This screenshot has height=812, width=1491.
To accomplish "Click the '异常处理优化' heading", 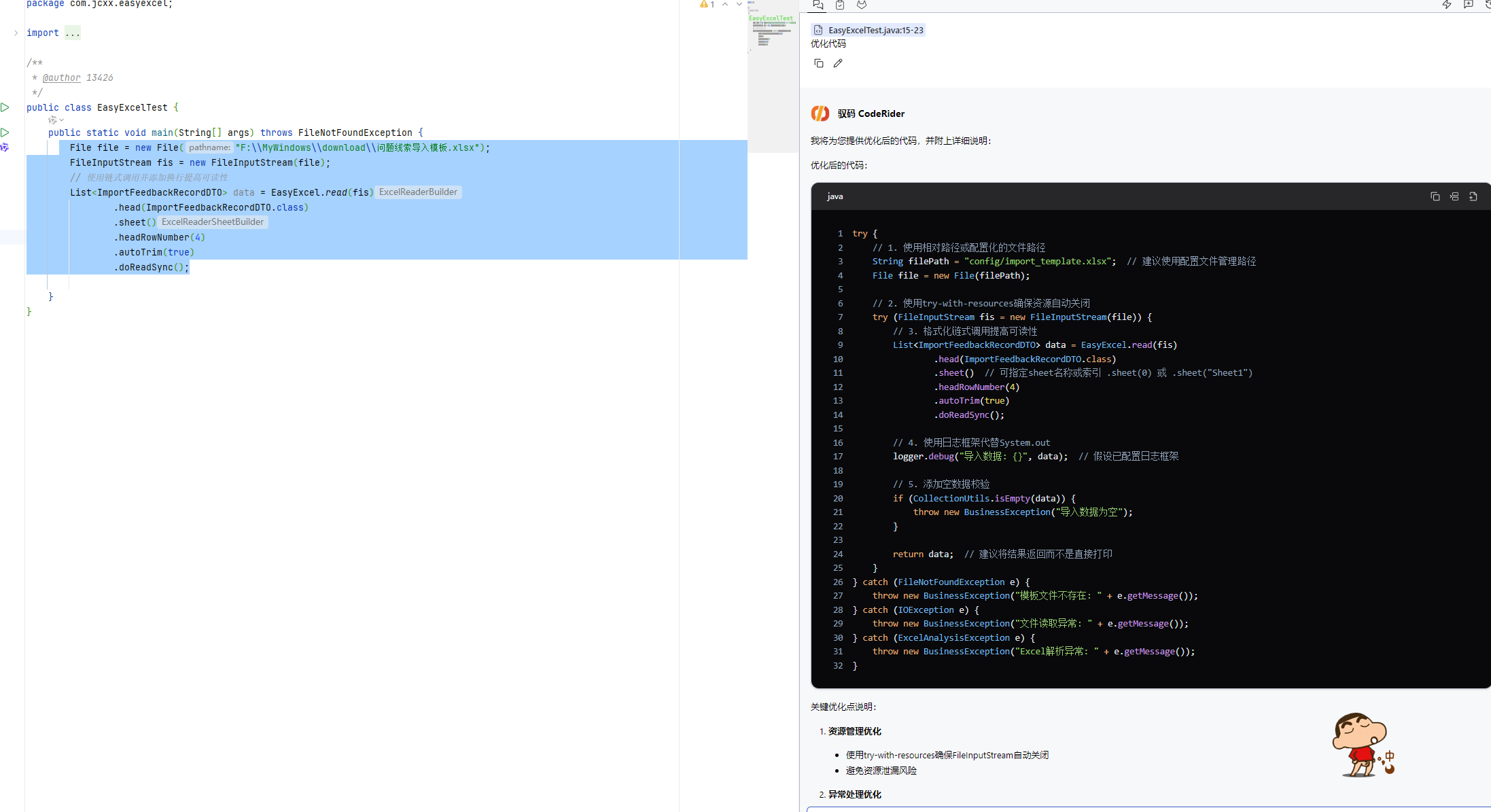I will click(854, 794).
